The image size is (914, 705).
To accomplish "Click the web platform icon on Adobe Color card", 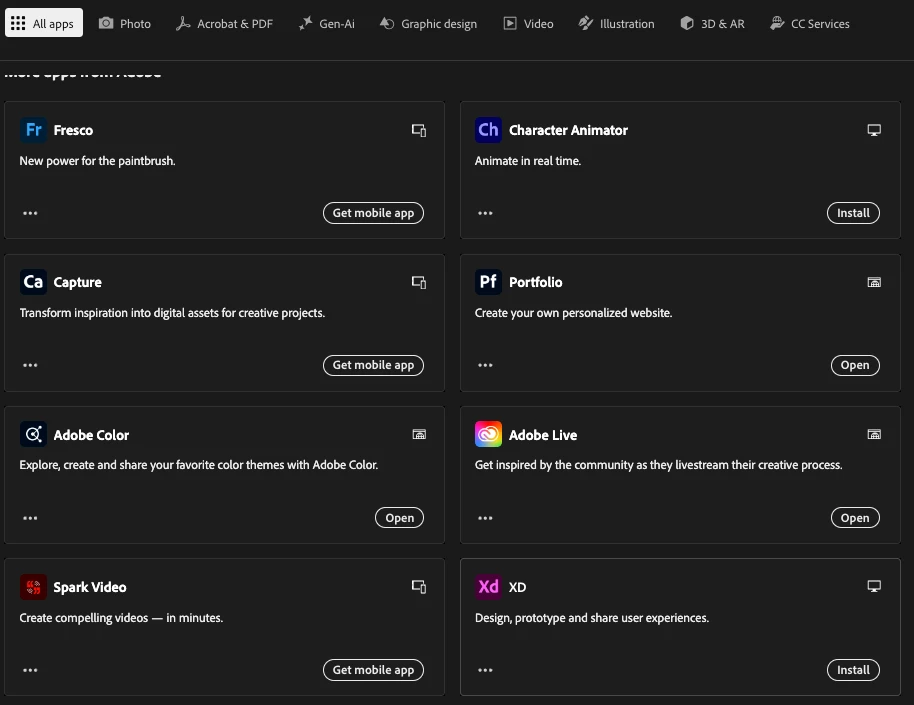I will [x=419, y=434].
